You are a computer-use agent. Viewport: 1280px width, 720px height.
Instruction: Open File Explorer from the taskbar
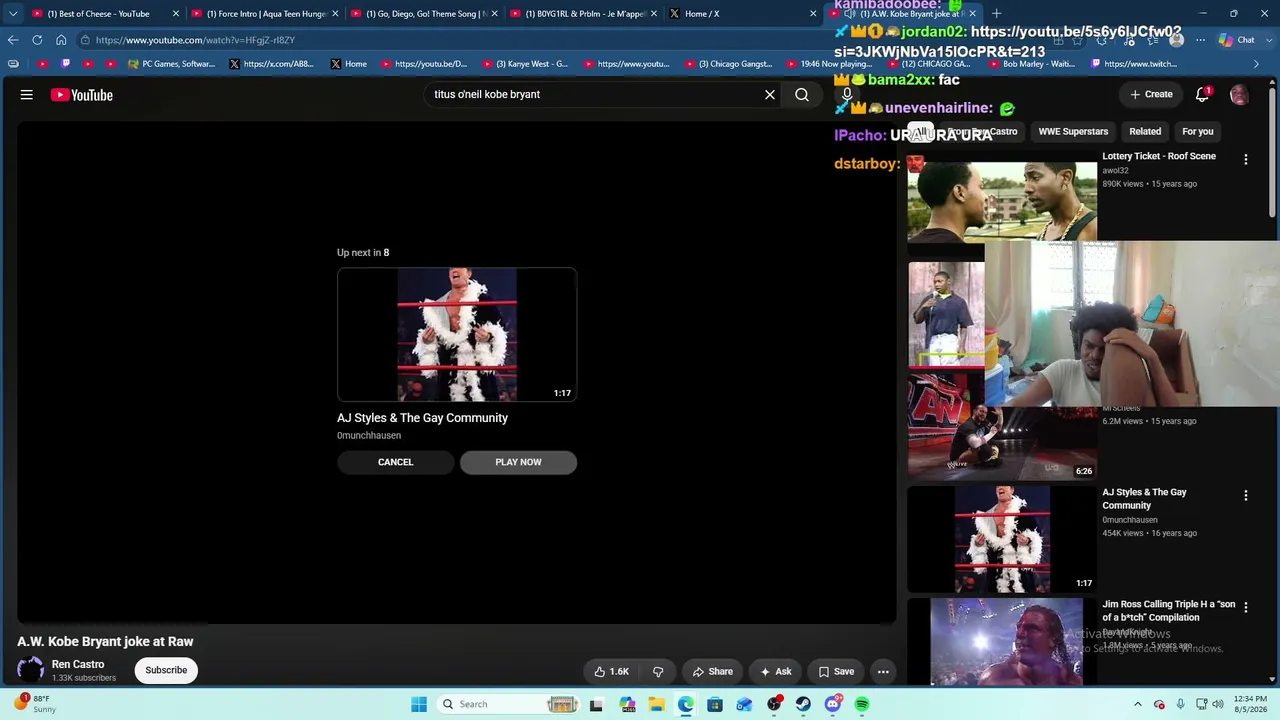click(656, 704)
